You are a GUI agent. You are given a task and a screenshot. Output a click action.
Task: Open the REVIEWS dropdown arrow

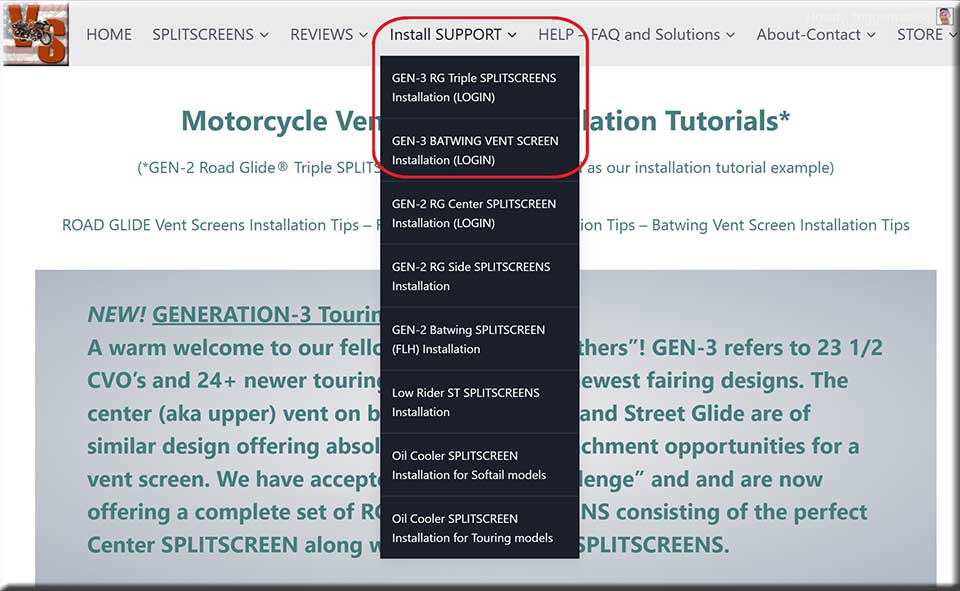[361, 35]
